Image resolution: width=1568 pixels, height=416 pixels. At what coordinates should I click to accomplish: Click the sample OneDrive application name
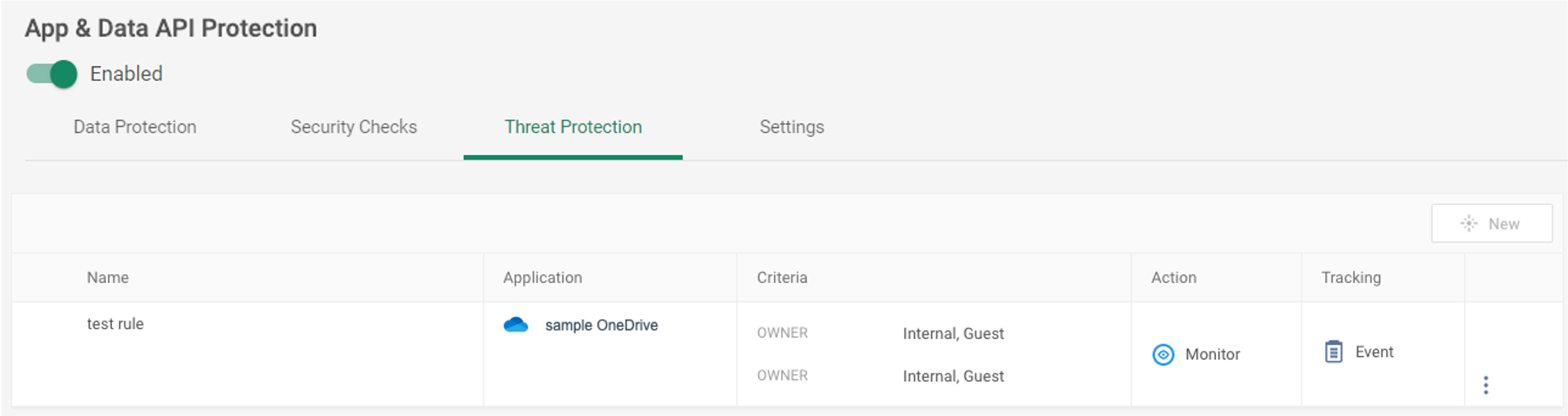601,325
